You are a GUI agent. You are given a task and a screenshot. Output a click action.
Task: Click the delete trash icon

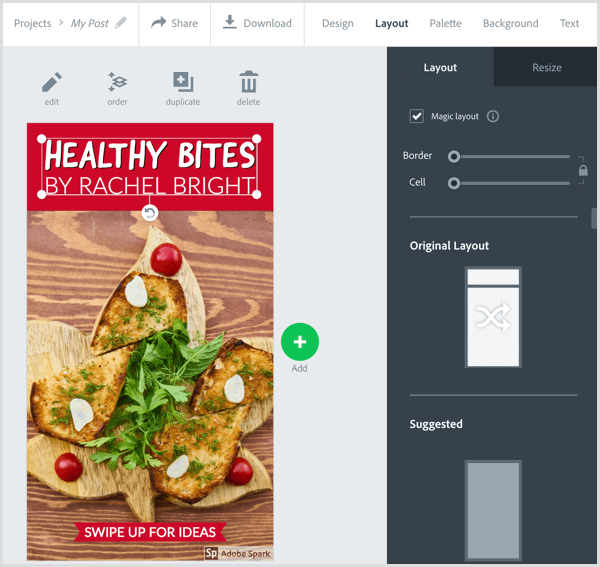248,82
